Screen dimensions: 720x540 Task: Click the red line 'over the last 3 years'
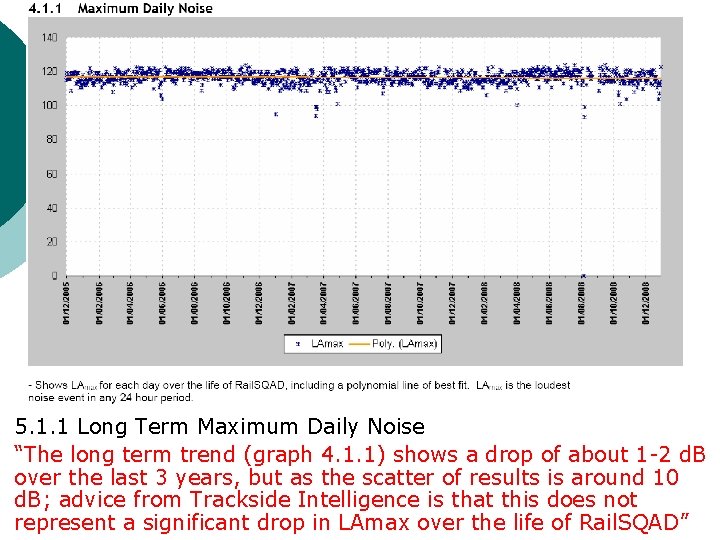[347, 477]
